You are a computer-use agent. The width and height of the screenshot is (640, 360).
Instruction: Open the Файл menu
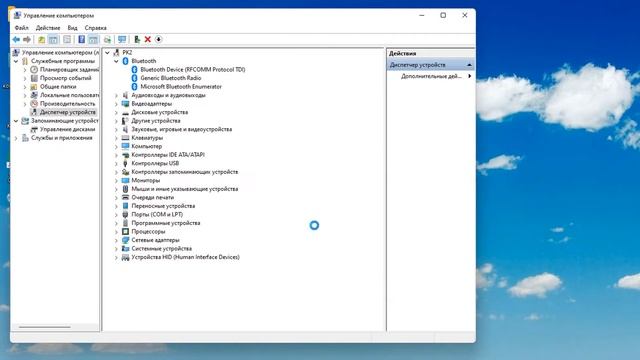click(22, 28)
